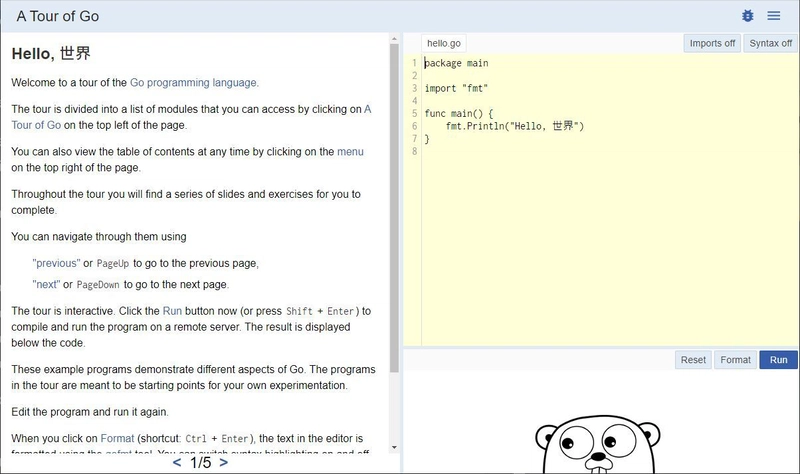Click the fmt.Println code line
The image size is (800, 474).
coord(515,126)
